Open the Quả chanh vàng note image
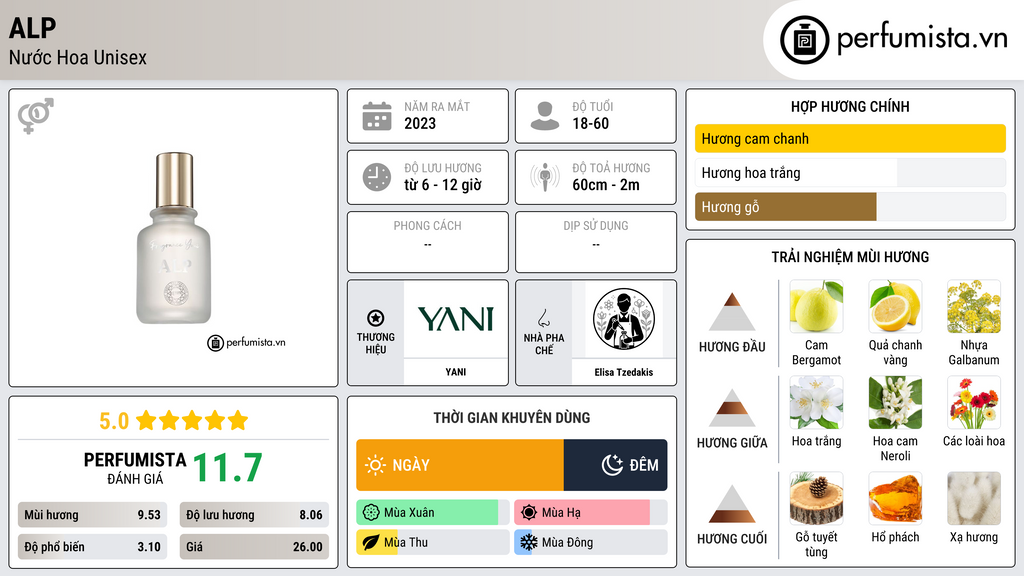 [x=895, y=306]
